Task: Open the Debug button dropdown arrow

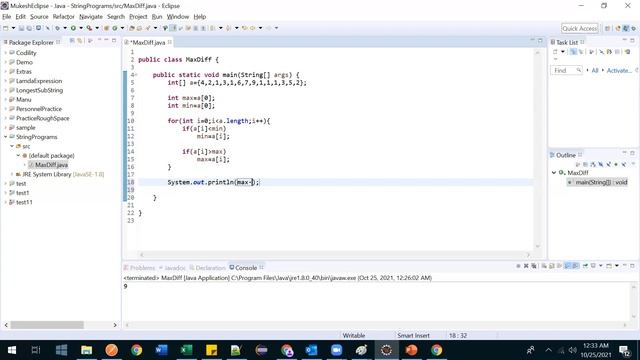Action: pyautogui.click(x=65, y=28)
